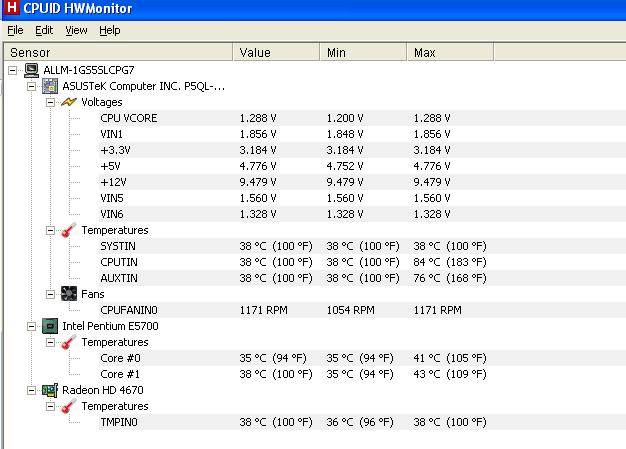The height and width of the screenshot is (449, 626).
Task: Select the +12V voltage row
Action: [363, 182]
